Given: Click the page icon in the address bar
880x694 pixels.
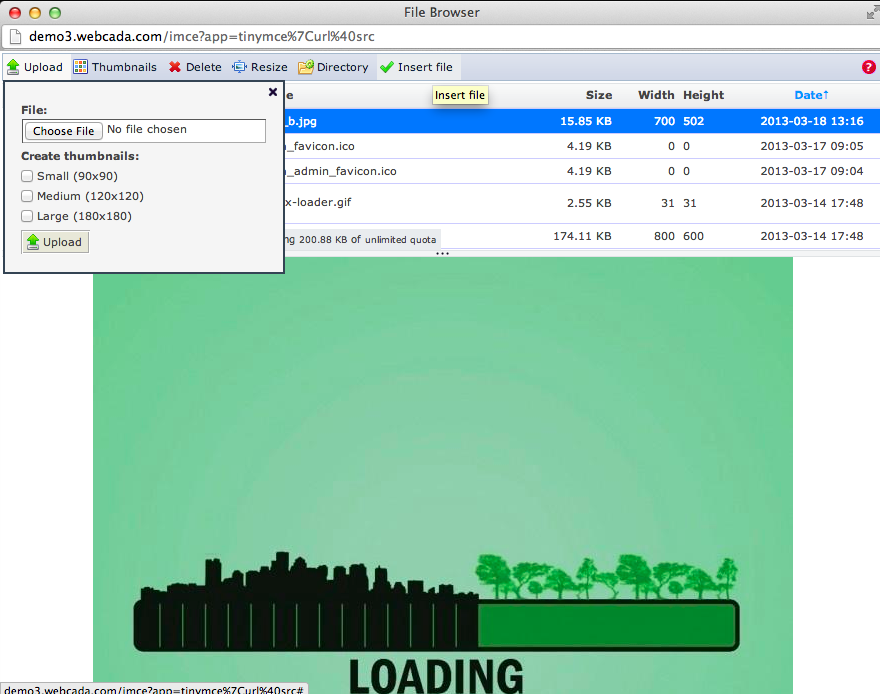Looking at the screenshot, I should tap(16, 36).
